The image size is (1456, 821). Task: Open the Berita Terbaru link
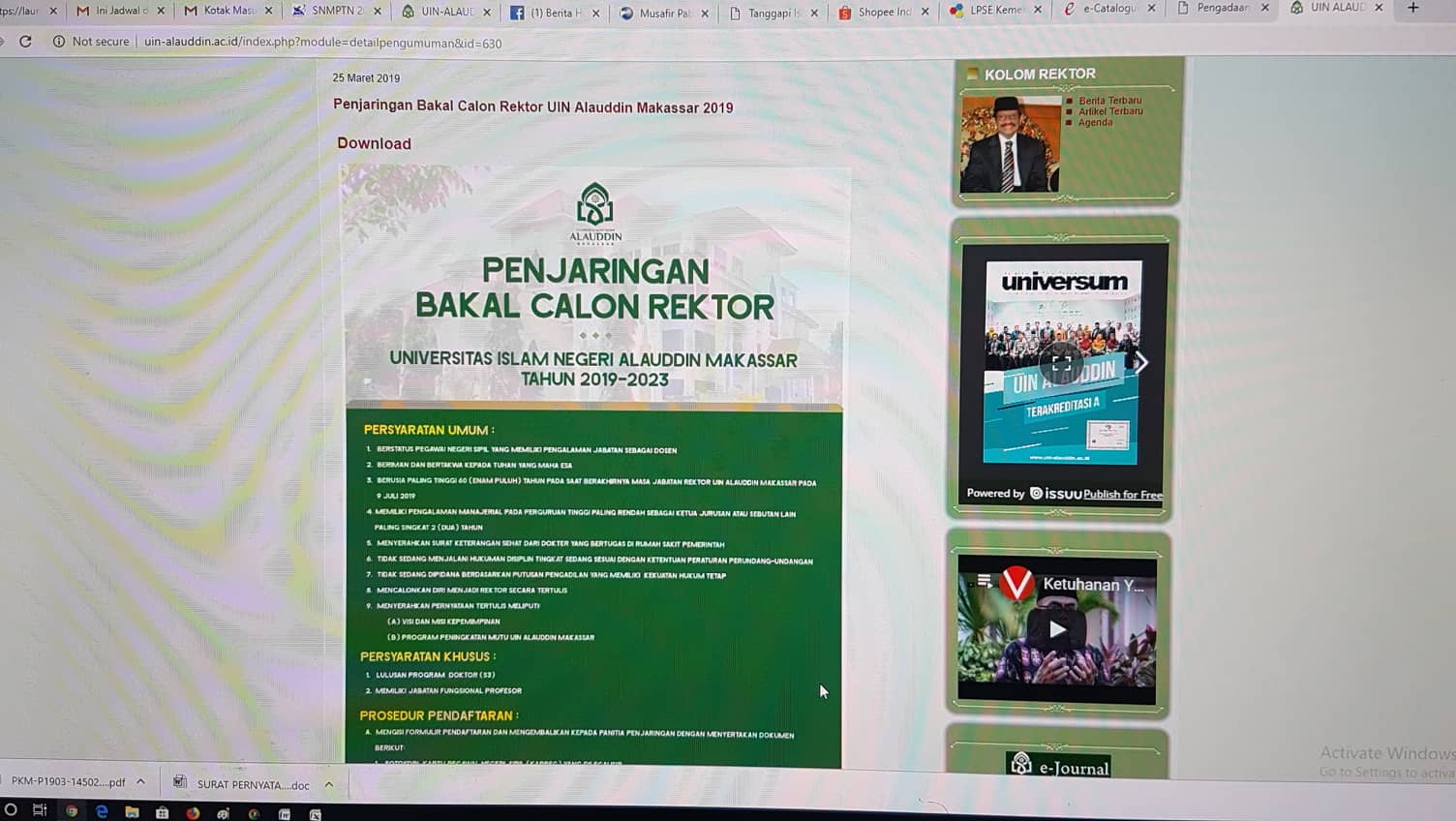coord(1112,100)
